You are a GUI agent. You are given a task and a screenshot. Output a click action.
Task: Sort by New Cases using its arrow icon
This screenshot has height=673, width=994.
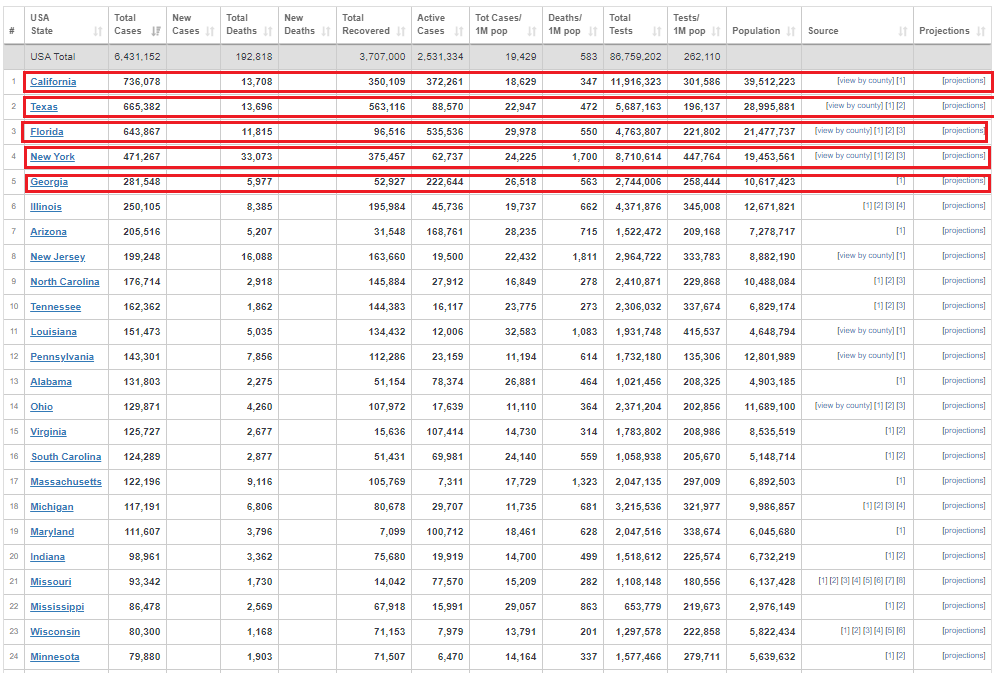point(210,31)
